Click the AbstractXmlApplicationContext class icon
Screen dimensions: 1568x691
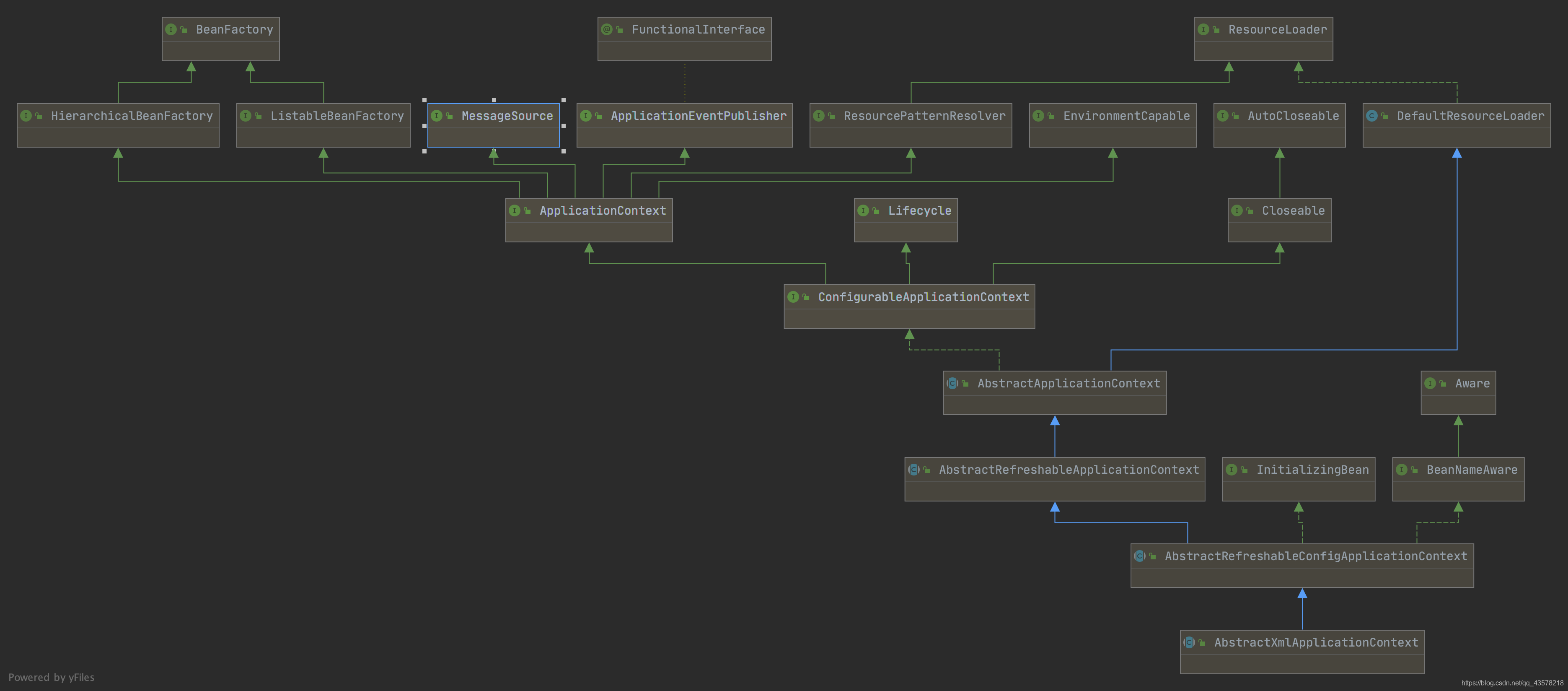click(x=1189, y=643)
